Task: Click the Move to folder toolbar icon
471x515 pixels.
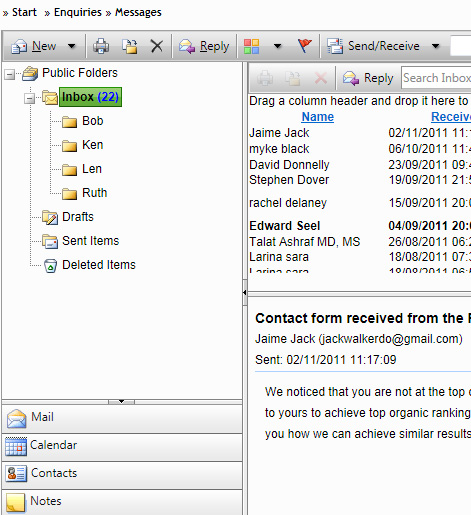Action: tap(129, 46)
